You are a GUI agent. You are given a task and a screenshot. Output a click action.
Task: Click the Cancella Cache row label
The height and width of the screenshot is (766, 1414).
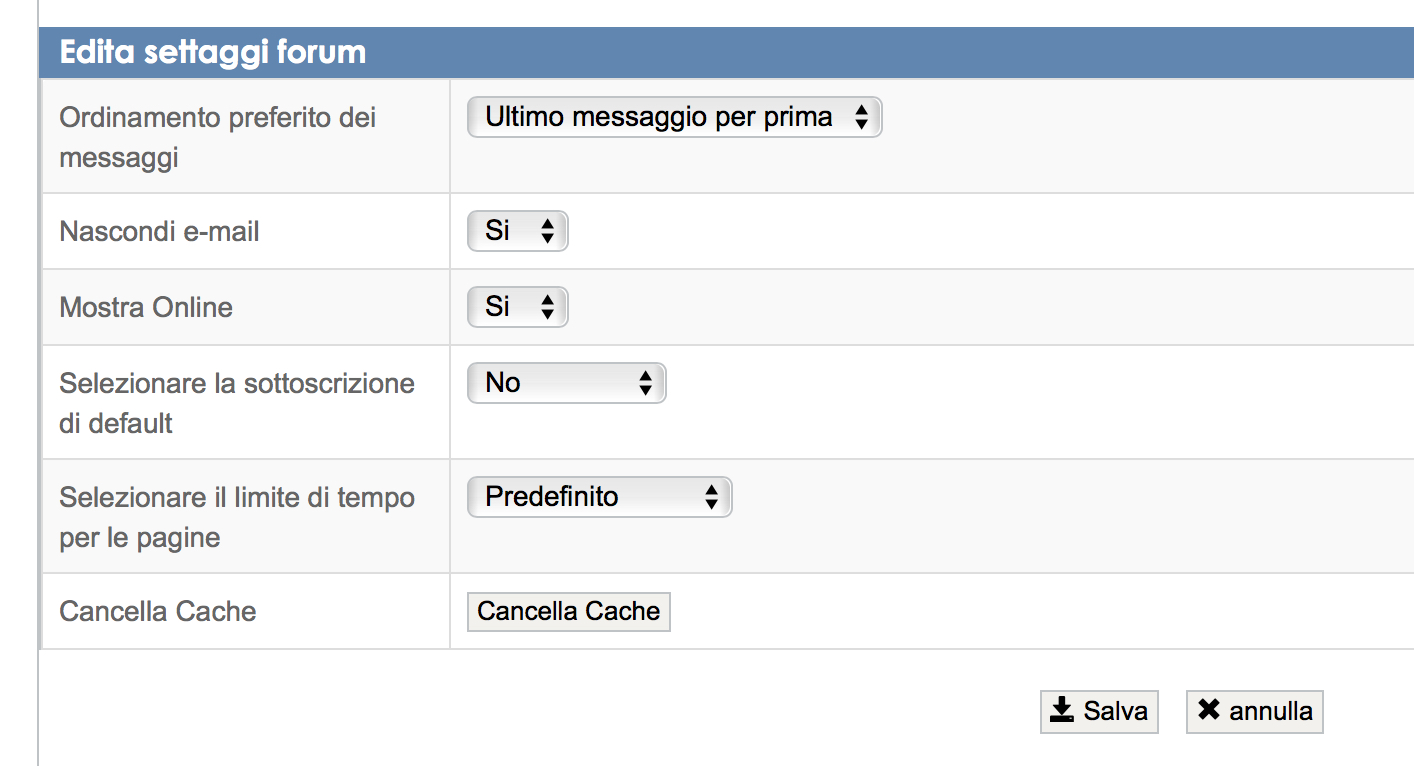158,611
